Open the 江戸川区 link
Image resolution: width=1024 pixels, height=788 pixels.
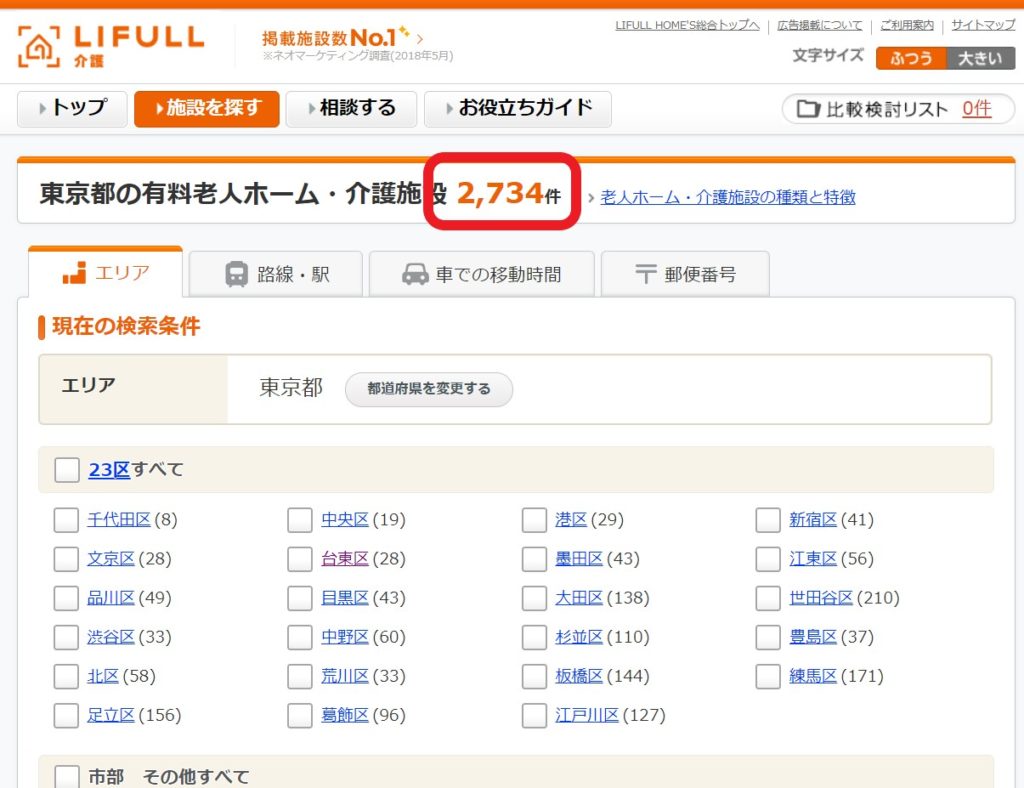pos(587,716)
